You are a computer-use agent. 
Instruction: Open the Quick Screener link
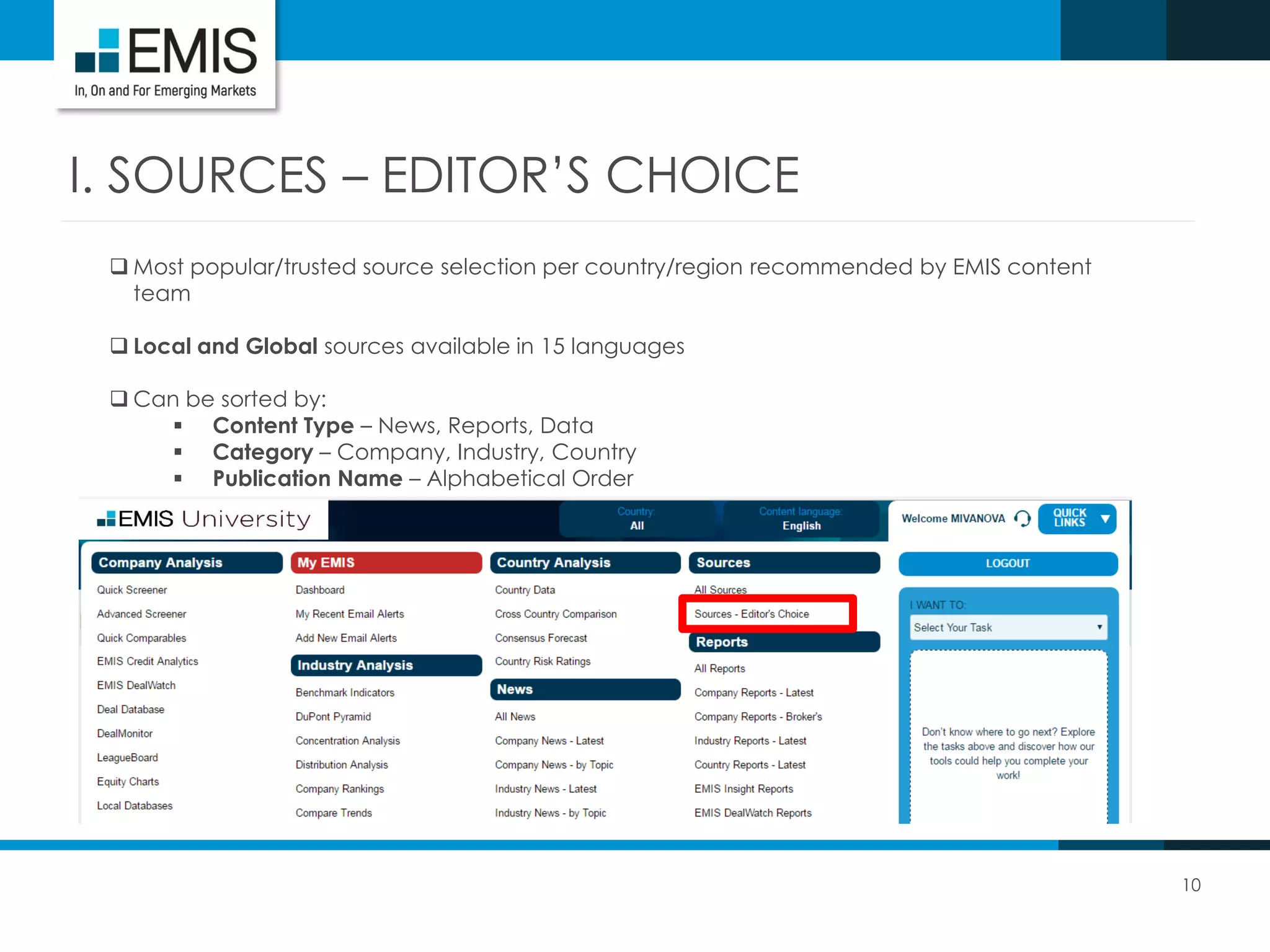[x=132, y=590]
